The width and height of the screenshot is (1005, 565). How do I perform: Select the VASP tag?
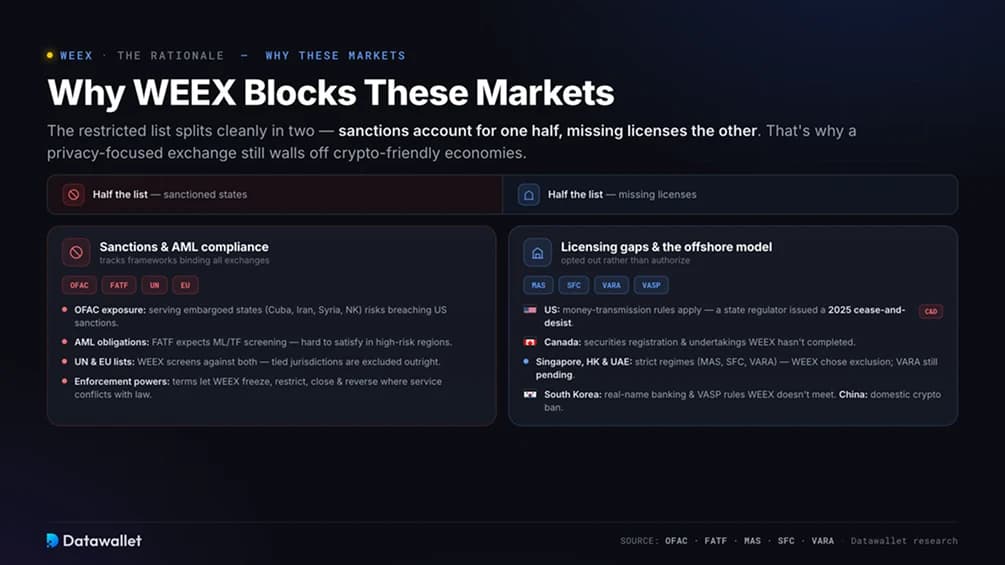651,285
